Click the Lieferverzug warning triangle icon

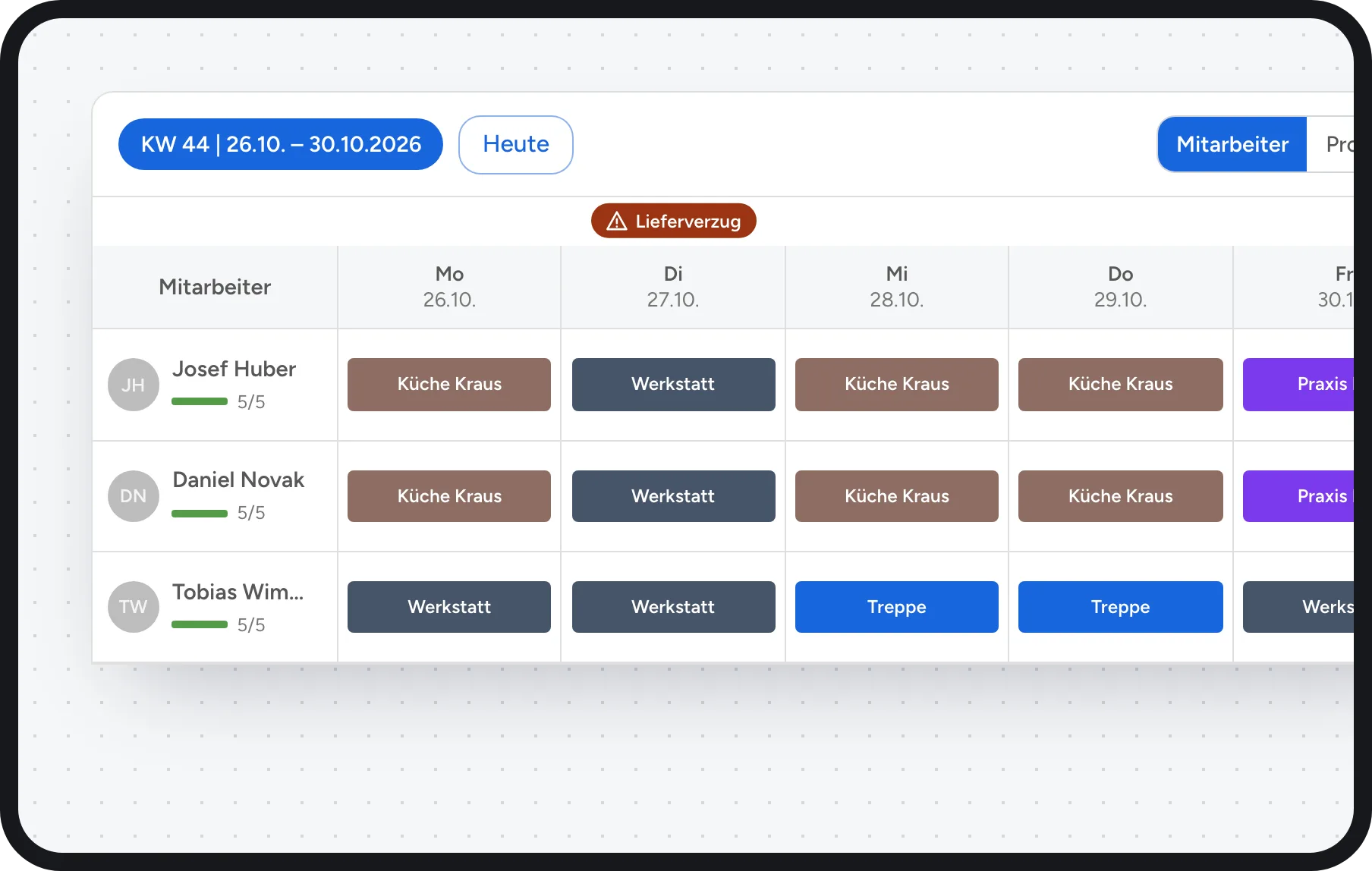[617, 221]
